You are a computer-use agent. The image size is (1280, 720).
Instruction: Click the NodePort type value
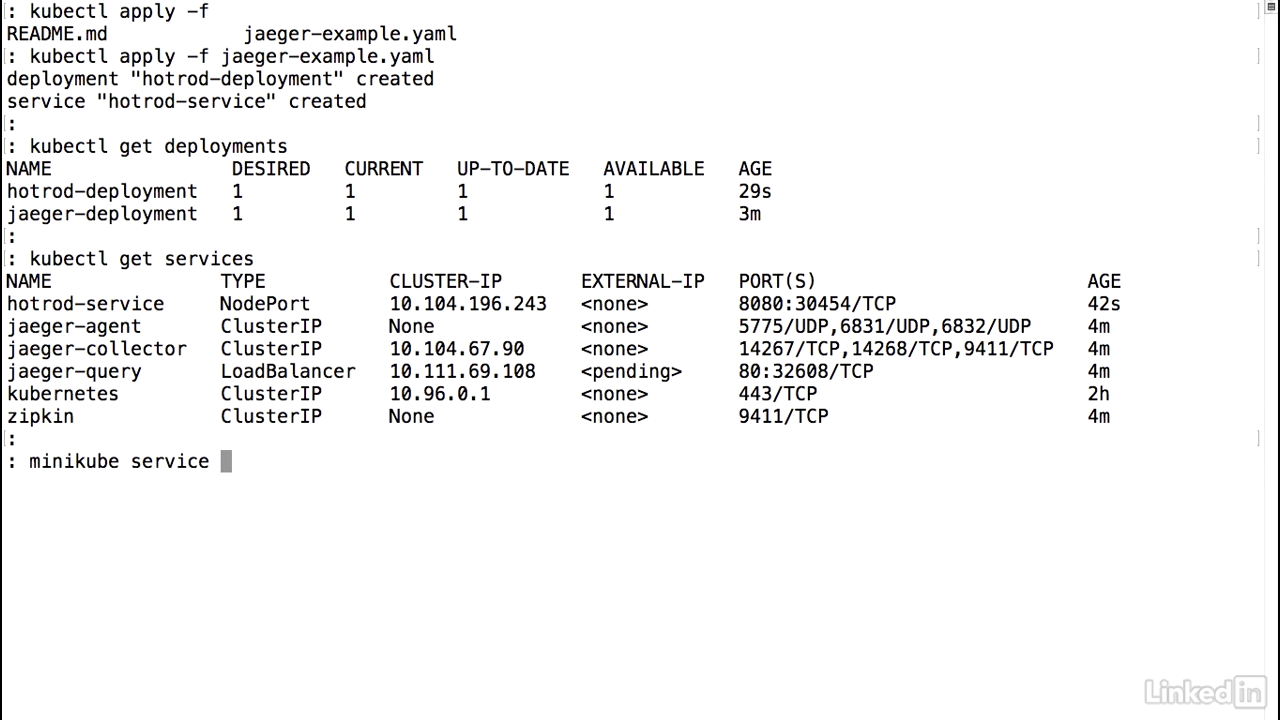(x=265, y=304)
